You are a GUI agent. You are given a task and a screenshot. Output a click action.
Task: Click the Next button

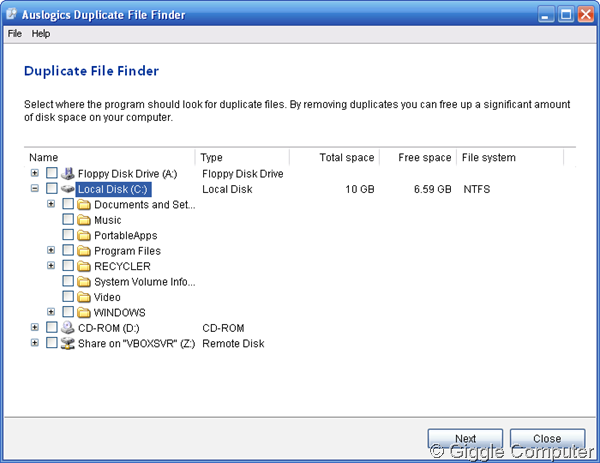(465, 439)
